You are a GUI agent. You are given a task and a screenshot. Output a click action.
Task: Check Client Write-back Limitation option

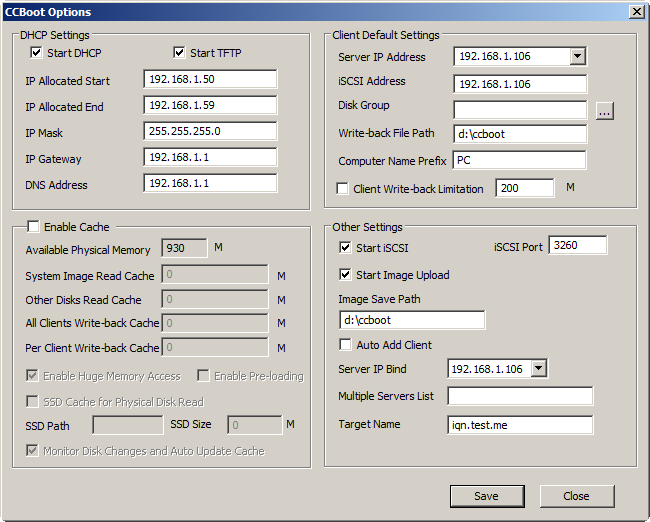click(x=343, y=189)
